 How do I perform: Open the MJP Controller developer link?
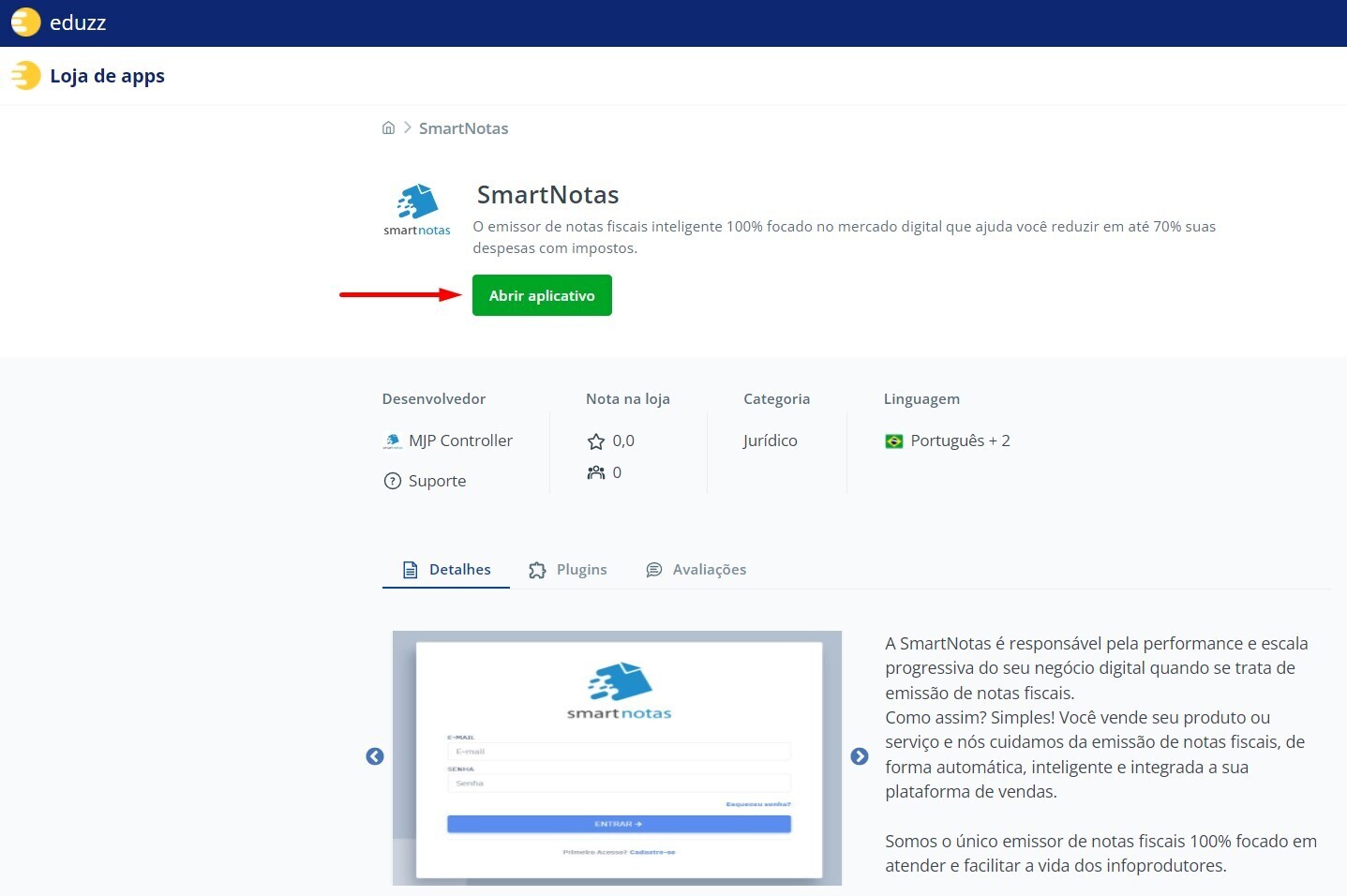click(x=460, y=441)
